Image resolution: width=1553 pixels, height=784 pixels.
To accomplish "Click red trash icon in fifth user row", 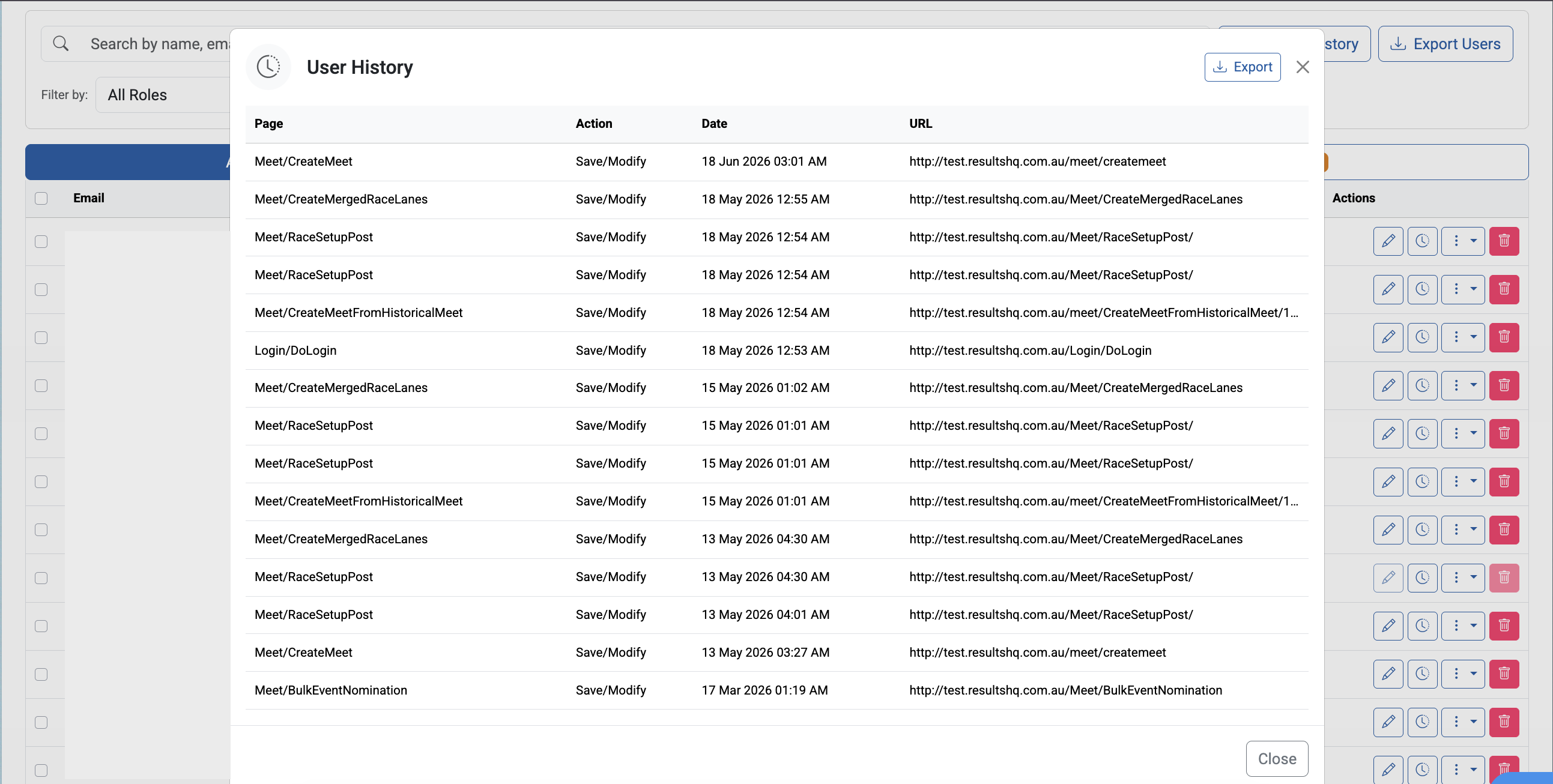I will pyautogui.click(x=1504, y=433).
